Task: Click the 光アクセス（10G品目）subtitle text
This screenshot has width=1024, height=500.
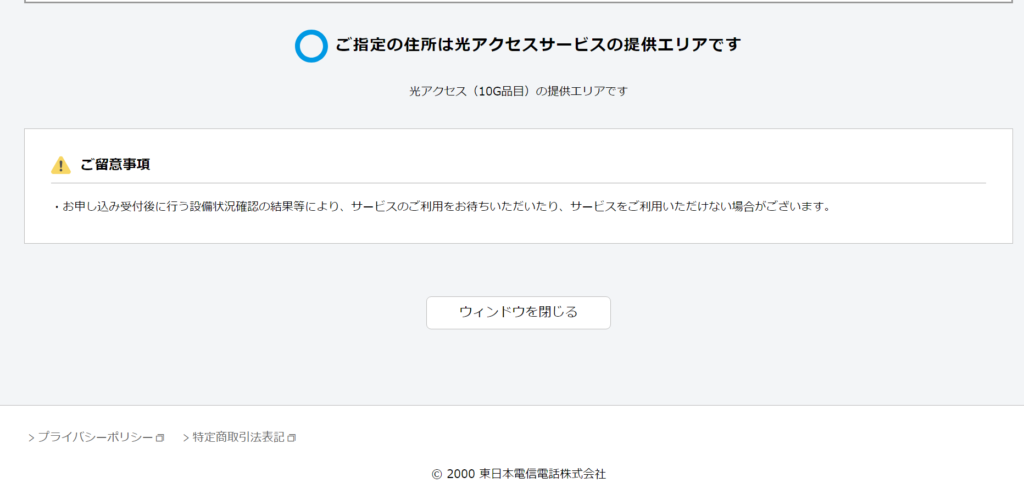Action: (518, 91)
